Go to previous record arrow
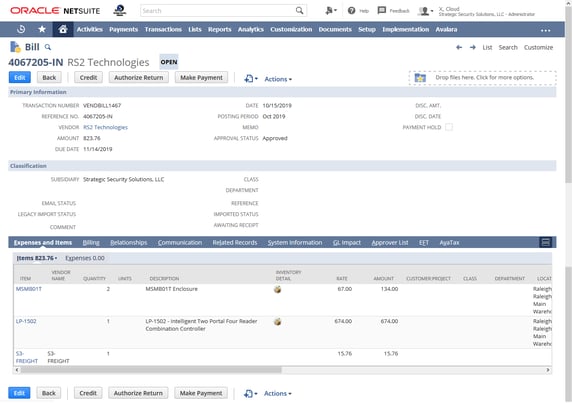The height and width of the screenshot is (415, 572). click(459, 47)
